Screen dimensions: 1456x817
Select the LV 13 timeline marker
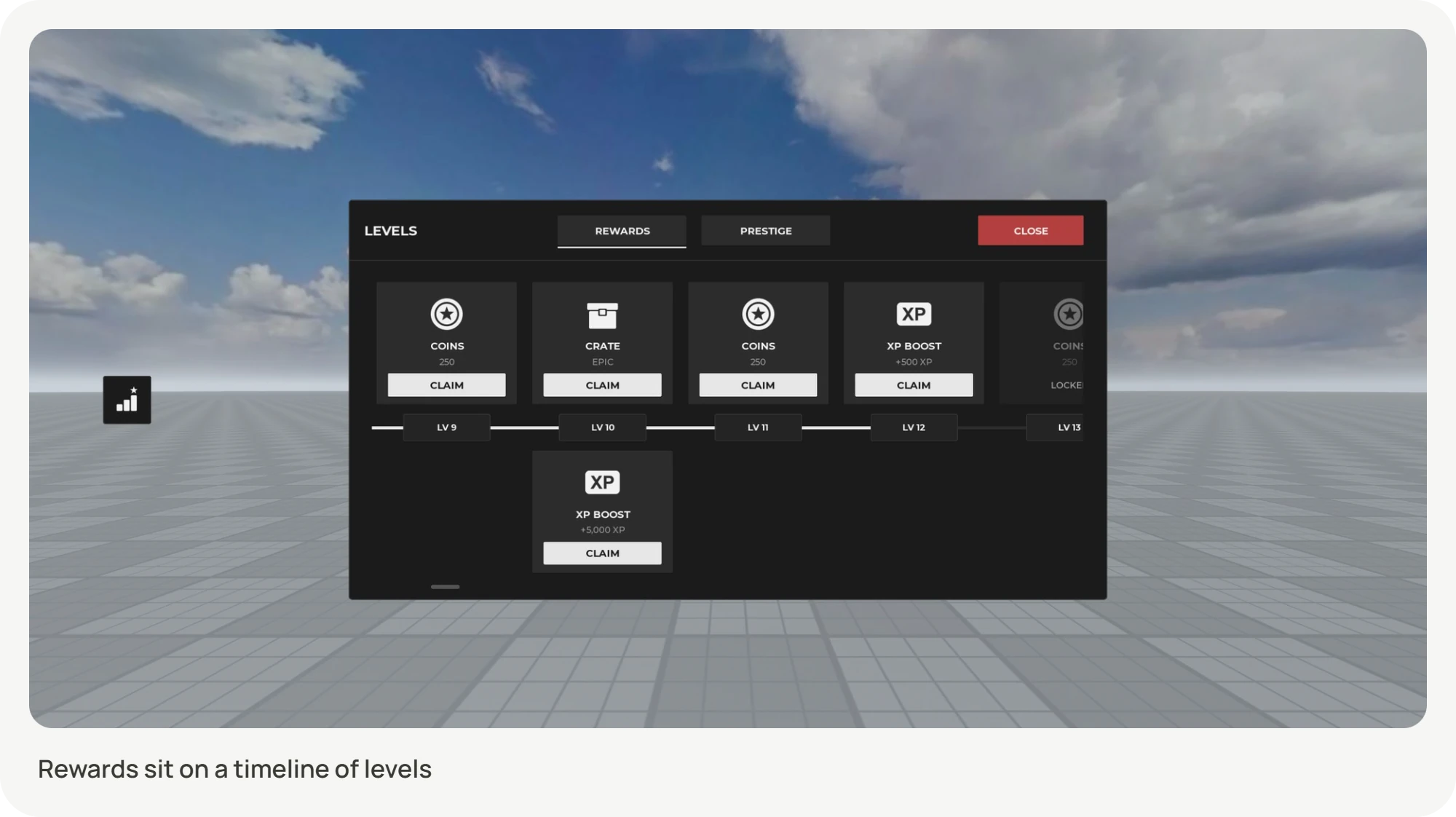point(1055,427)
